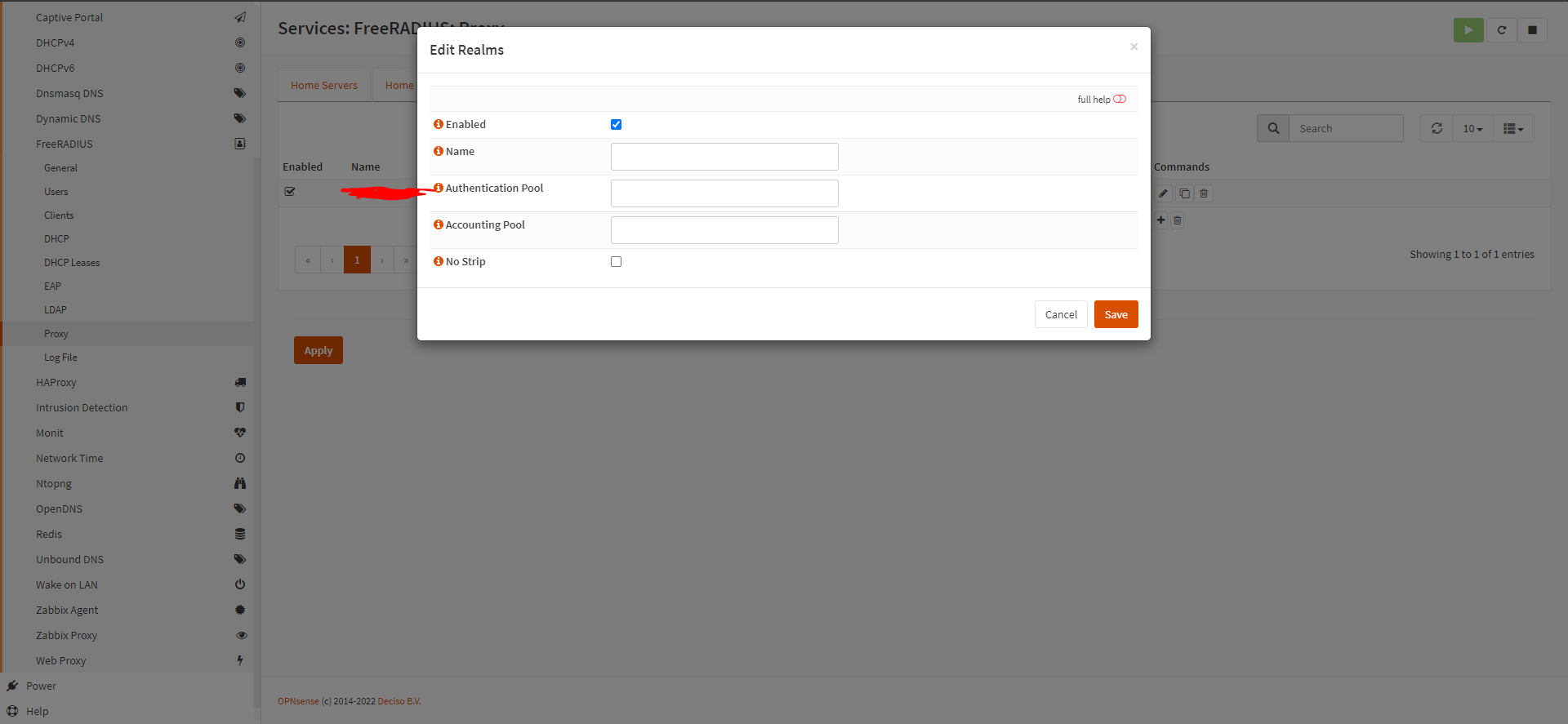Open the LDAP FreeRADIUS page
The height and width of the screenshot is (724, 1568).
coord(56,309)
